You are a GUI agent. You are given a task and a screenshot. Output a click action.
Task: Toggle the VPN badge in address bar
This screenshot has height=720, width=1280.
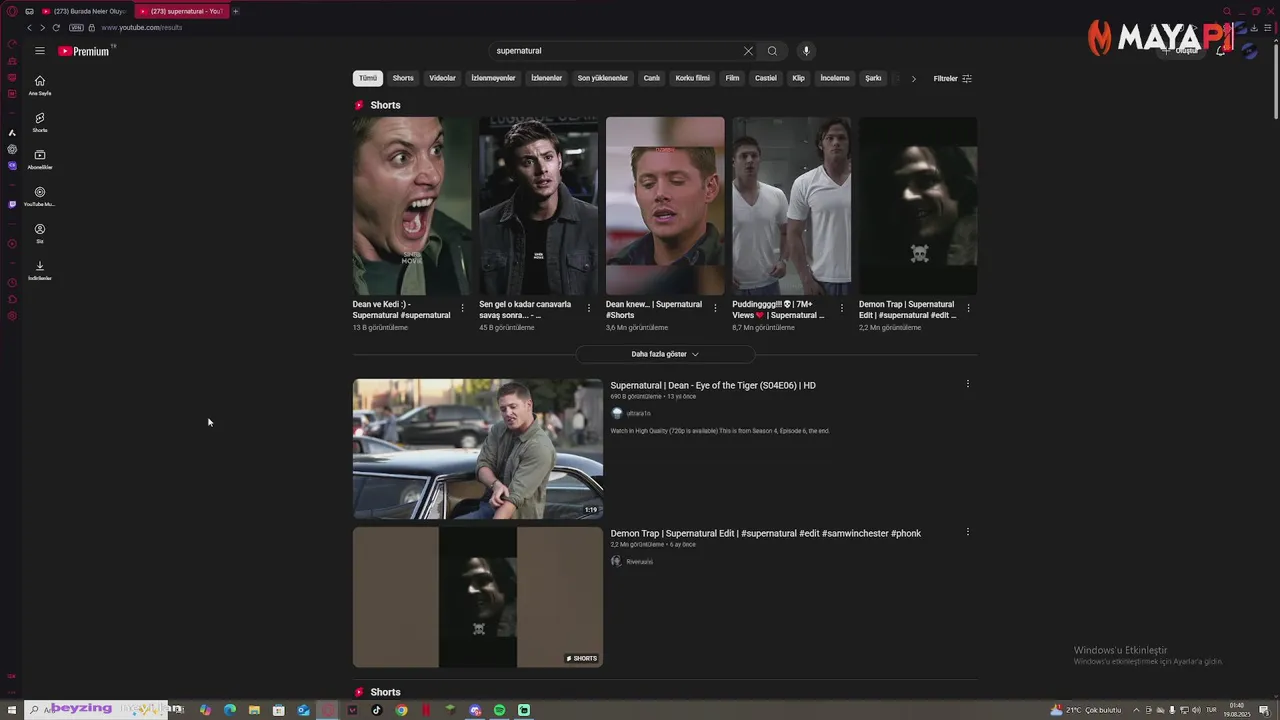coord(76,28)
